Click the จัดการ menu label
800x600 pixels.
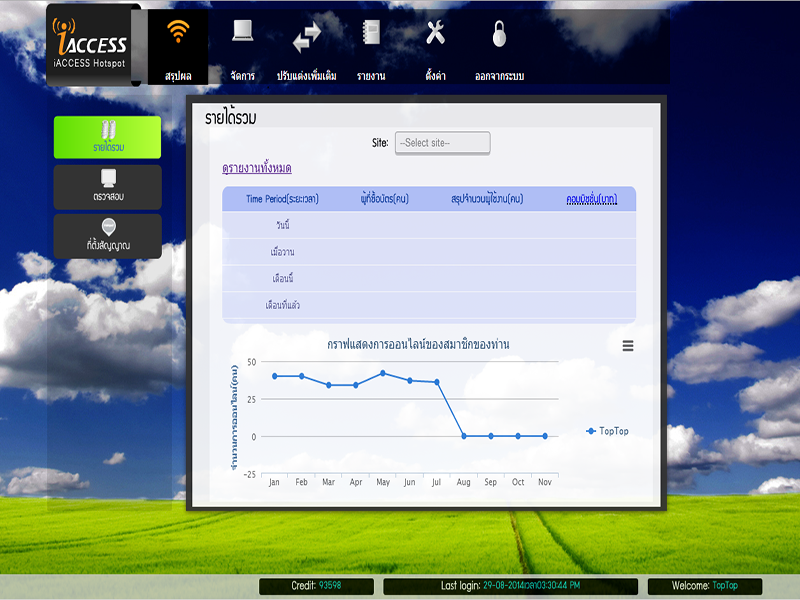pos(243,76)
